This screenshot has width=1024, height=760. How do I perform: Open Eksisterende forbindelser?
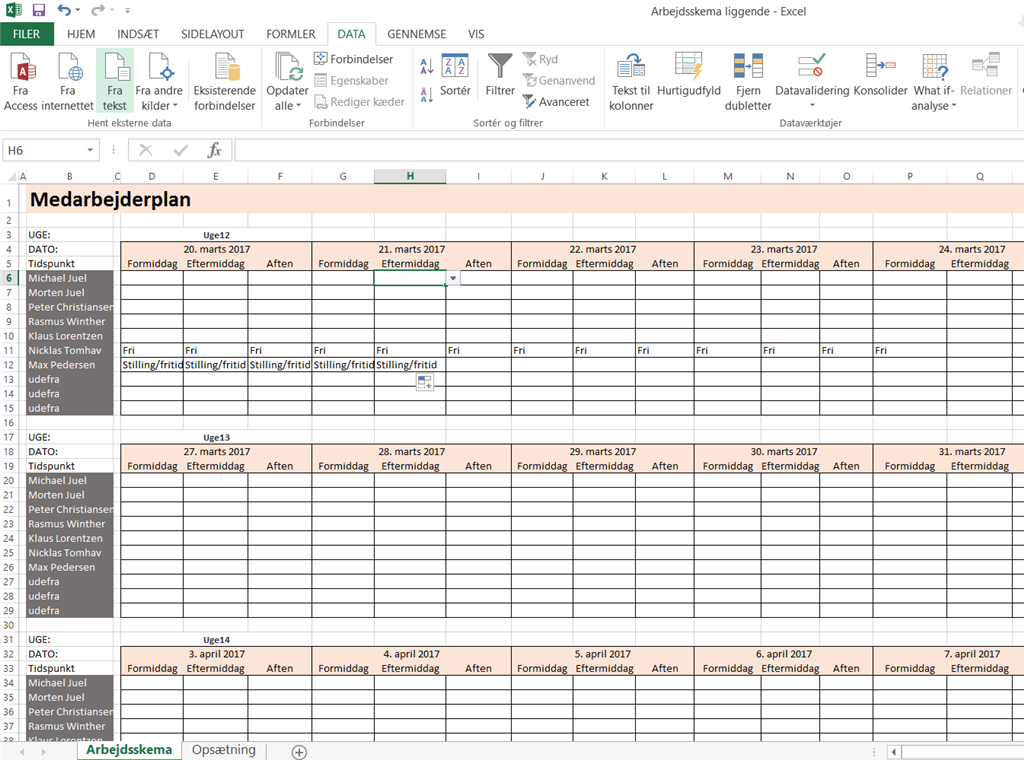(x=224, y=82)
